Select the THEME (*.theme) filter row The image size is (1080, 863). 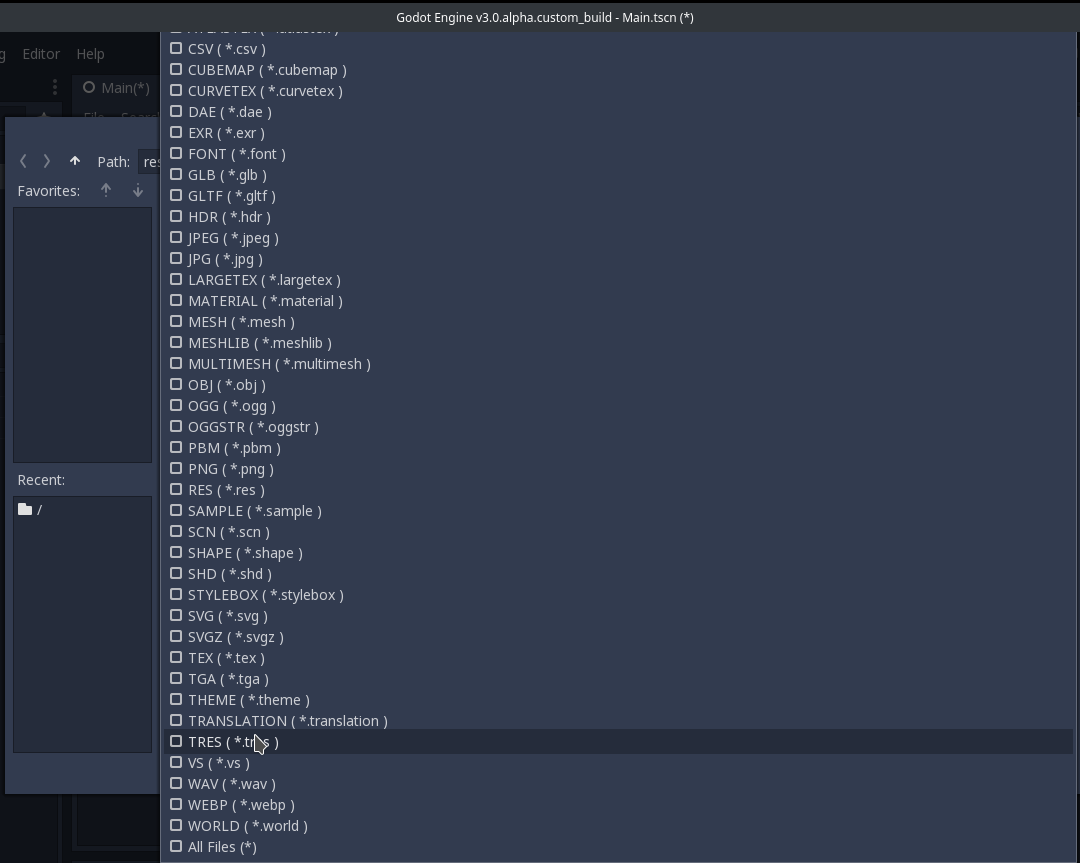[248, 699]
